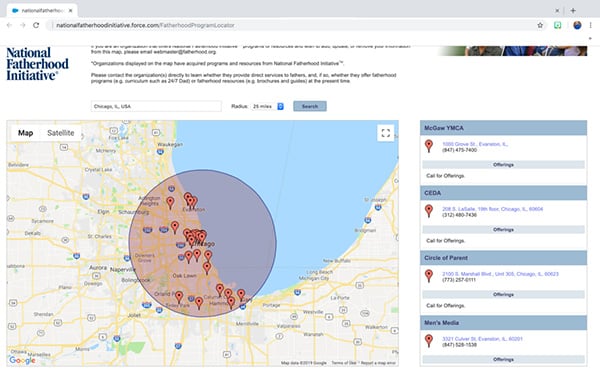The image size is (600, 375).
Task: Click the phone number (847) 528-1538
Action: tap(460, 345)
